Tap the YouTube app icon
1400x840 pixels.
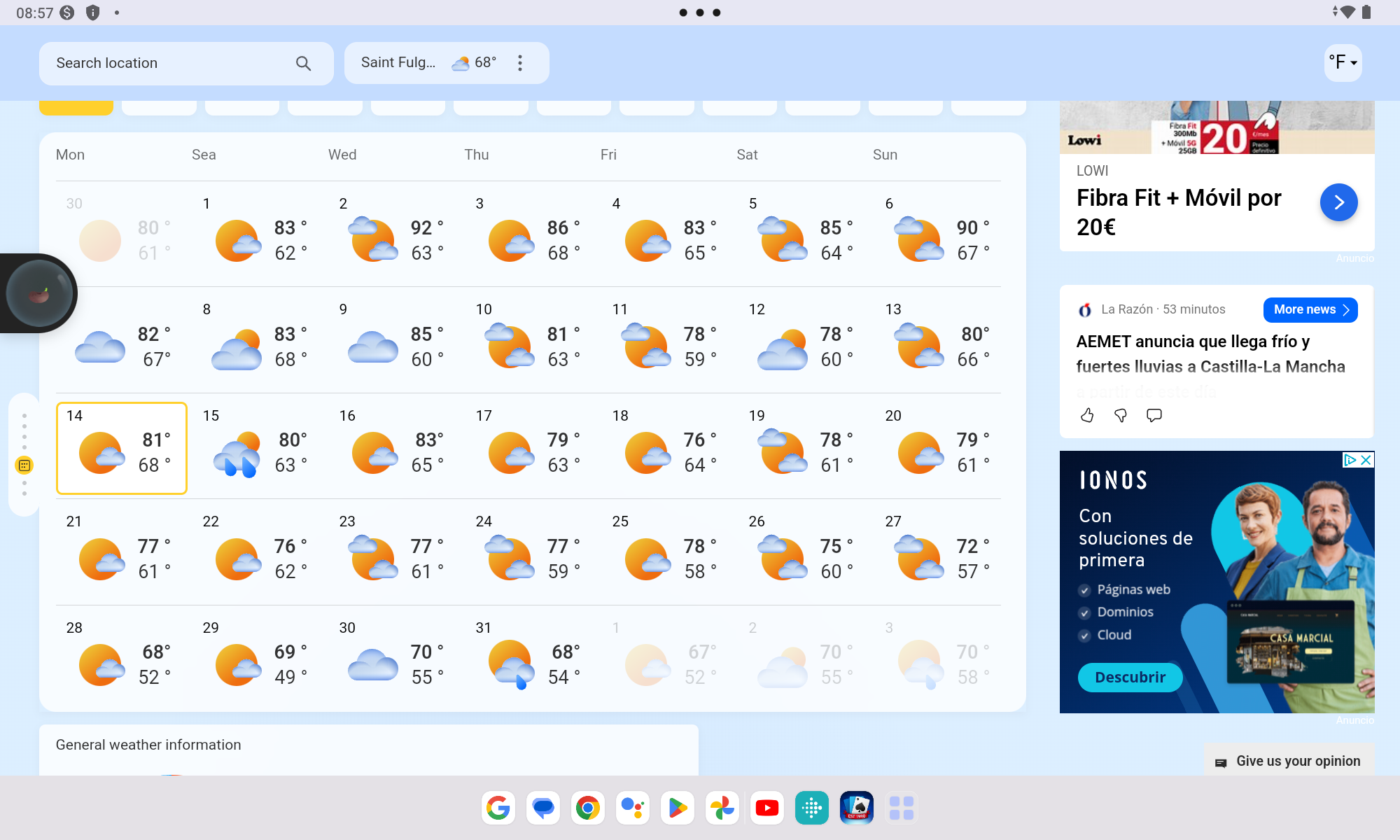(766, 807)
